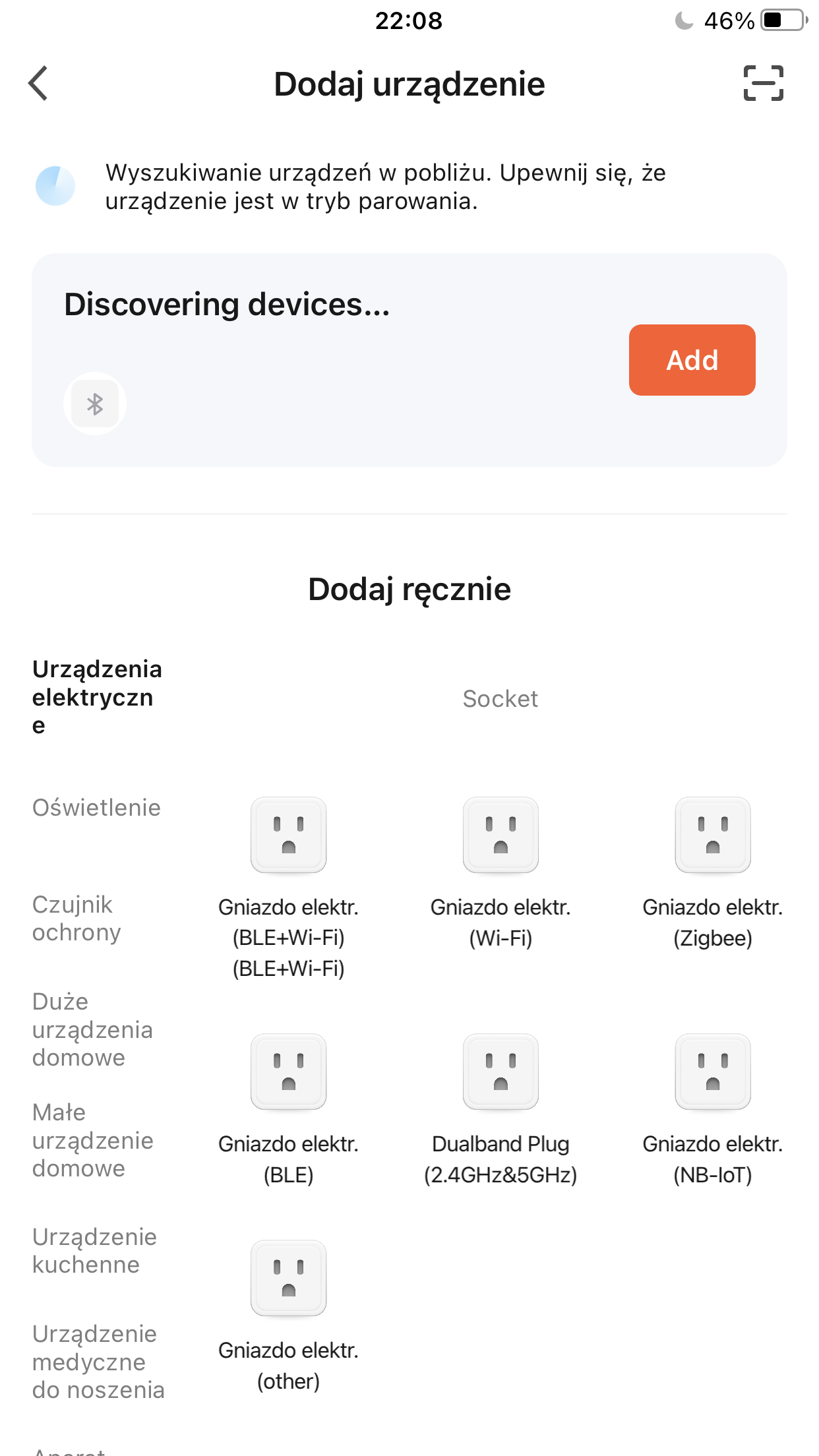The width and height of the screenshot is (819, 1456).
Task: Select Urządzenie medyczne do noszenia category
Action: coord(98,1362)
